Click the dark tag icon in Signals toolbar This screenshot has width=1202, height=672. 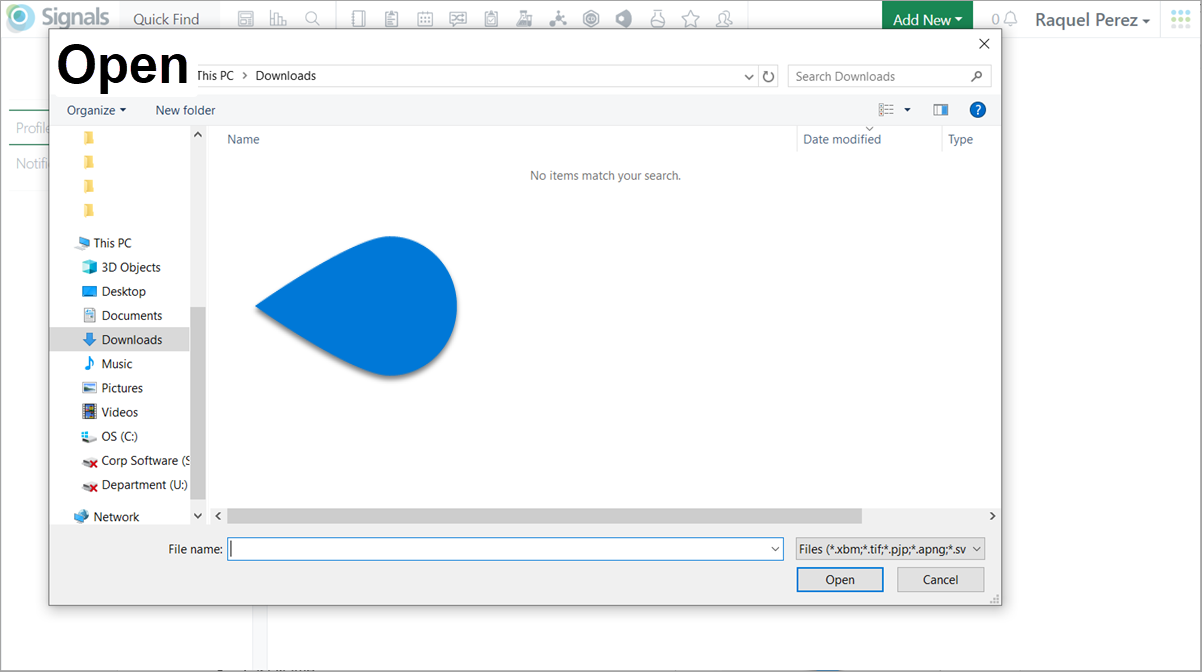(x=623, y=19)
